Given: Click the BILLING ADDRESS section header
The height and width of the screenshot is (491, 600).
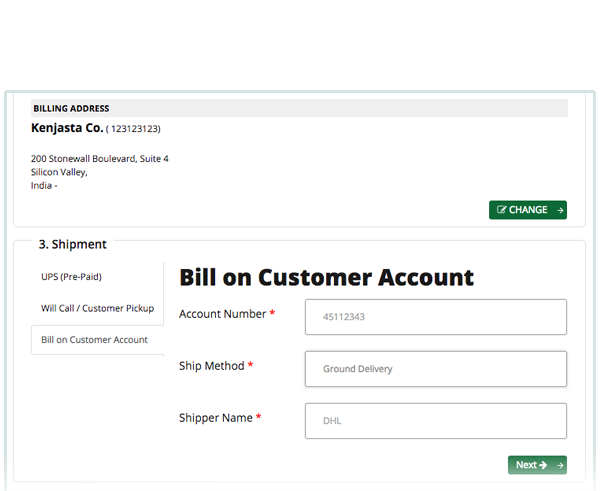Looking at the screenshot, I should 71,108.
